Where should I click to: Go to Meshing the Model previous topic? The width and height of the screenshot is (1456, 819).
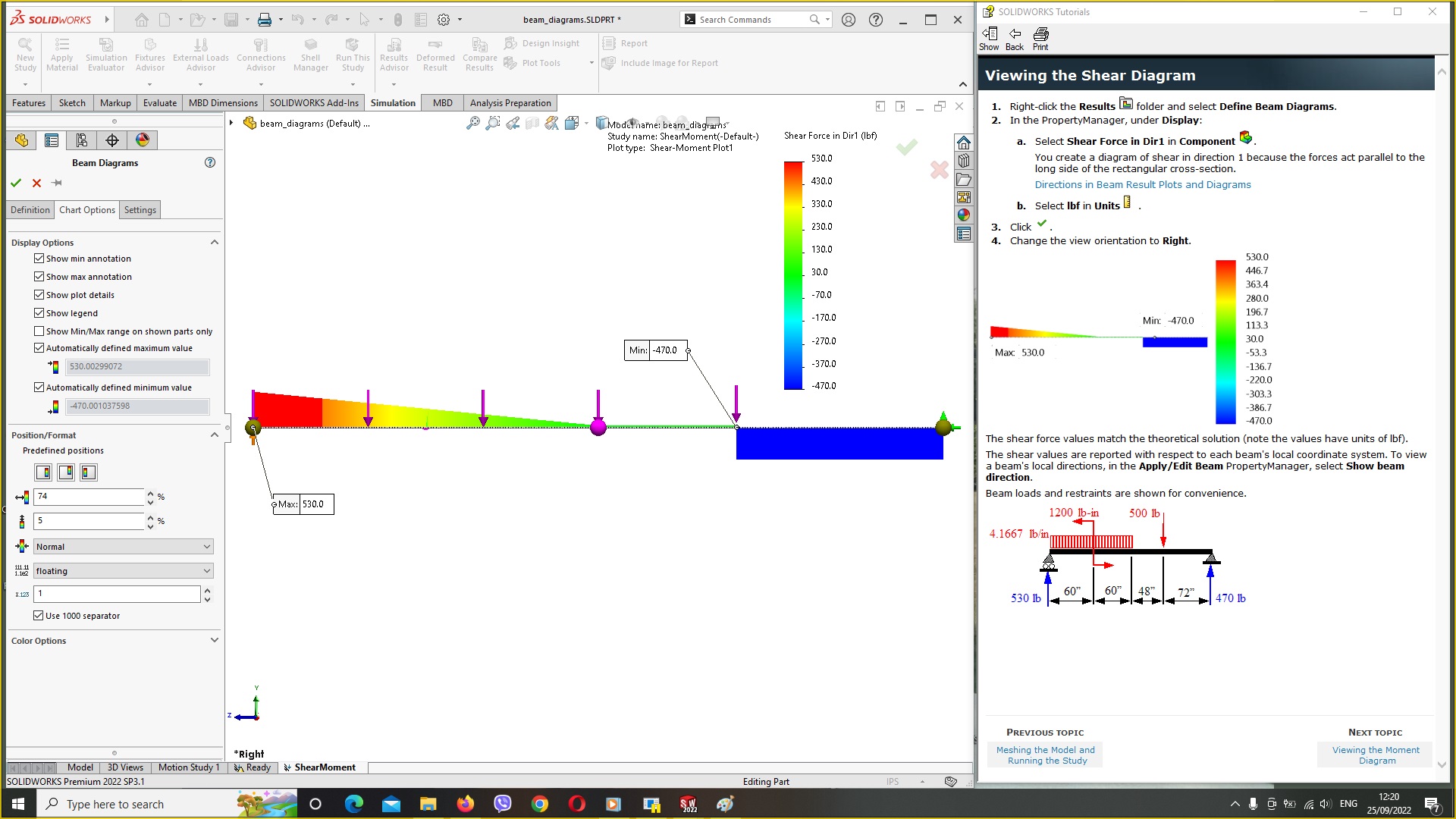click(1046, 755)
